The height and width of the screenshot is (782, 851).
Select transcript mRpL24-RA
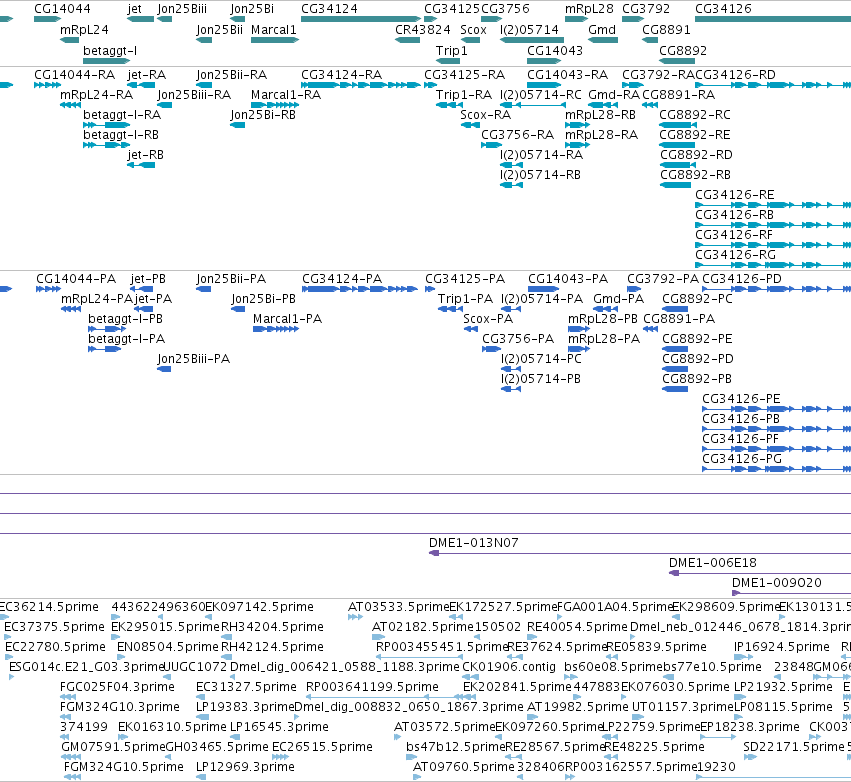point(96,94)
